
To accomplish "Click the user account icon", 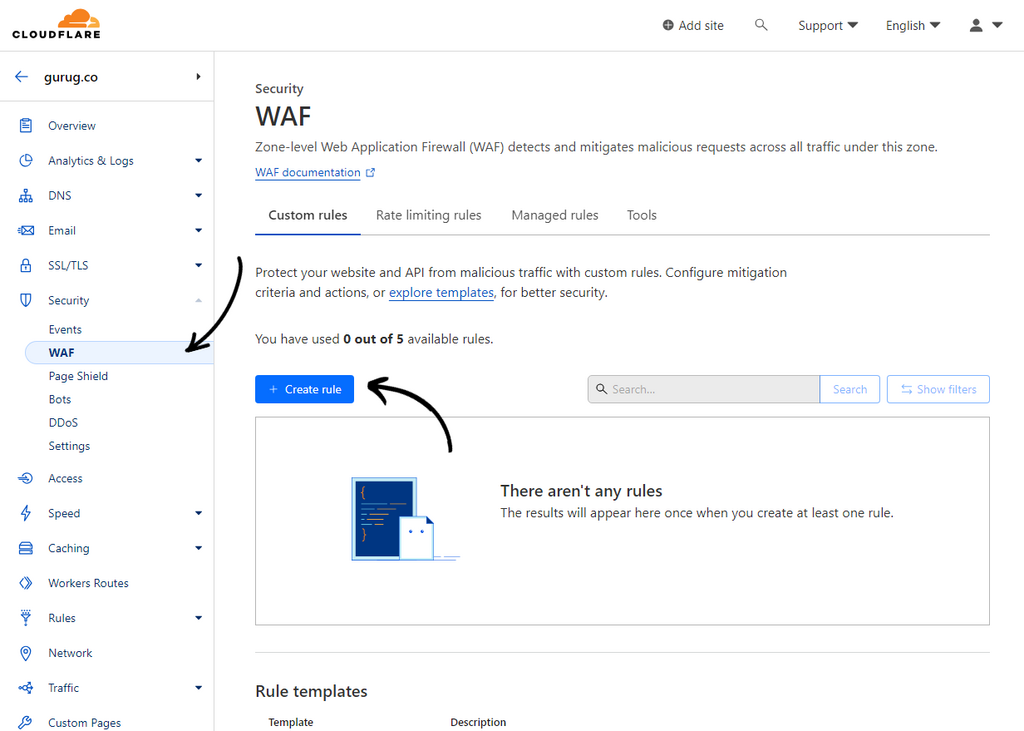I will 976,25.
